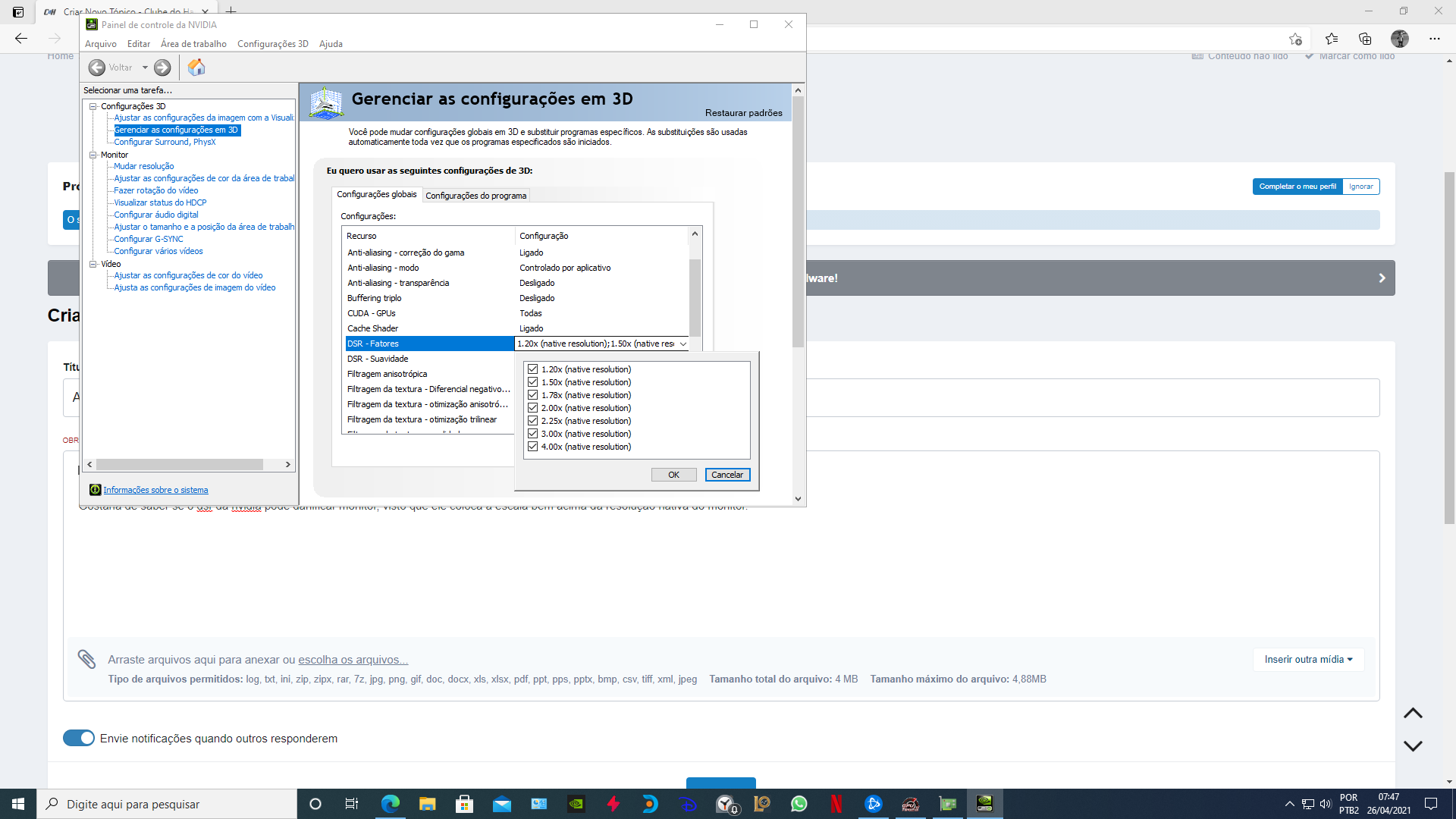
Task: Uncheck 2.00x native resolution DSR factor
Action: click(x=532, y=408)
